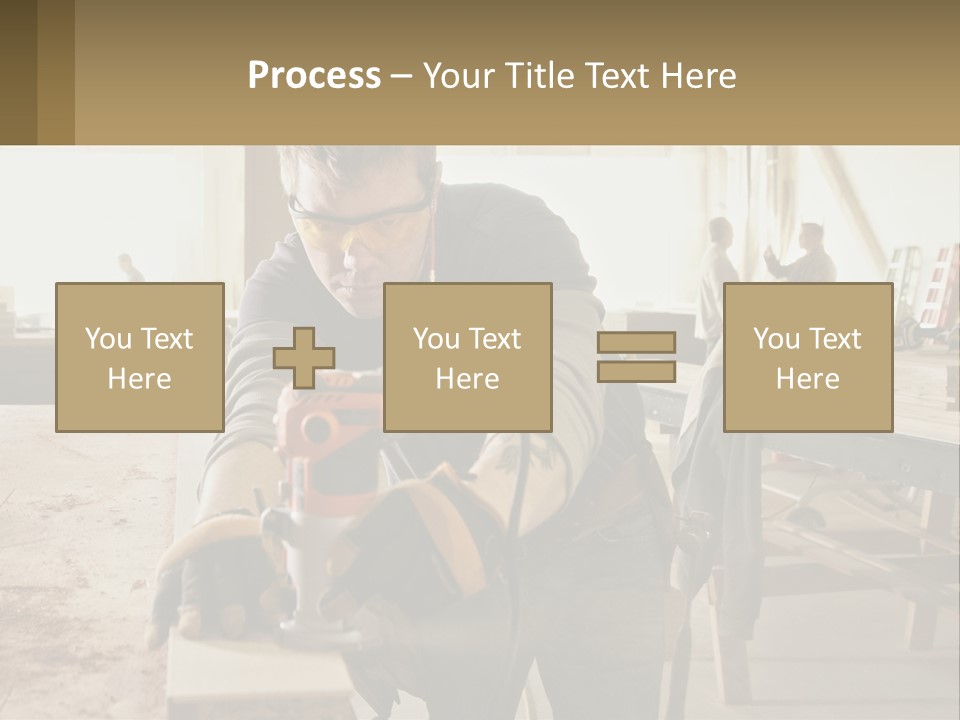Click the plus sign between the boxes
The height and width of the screenshot is (720, 960).
[304, 358]
